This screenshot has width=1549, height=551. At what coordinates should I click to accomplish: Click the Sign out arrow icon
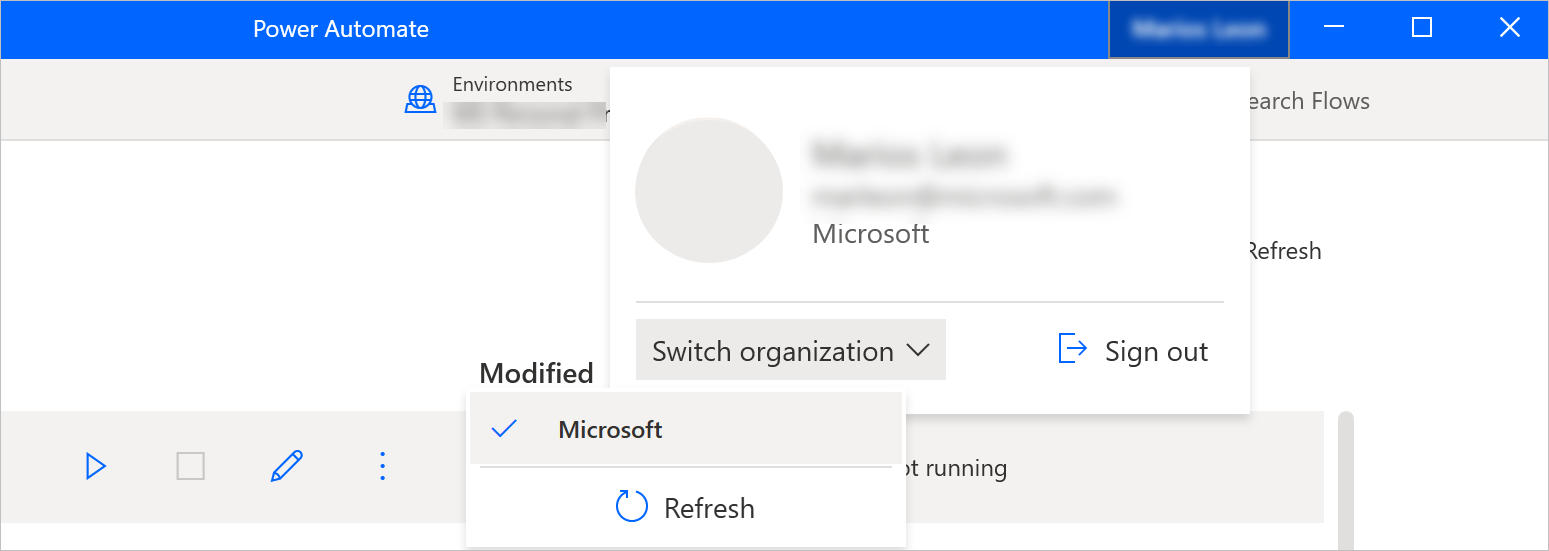(1072, 349)
